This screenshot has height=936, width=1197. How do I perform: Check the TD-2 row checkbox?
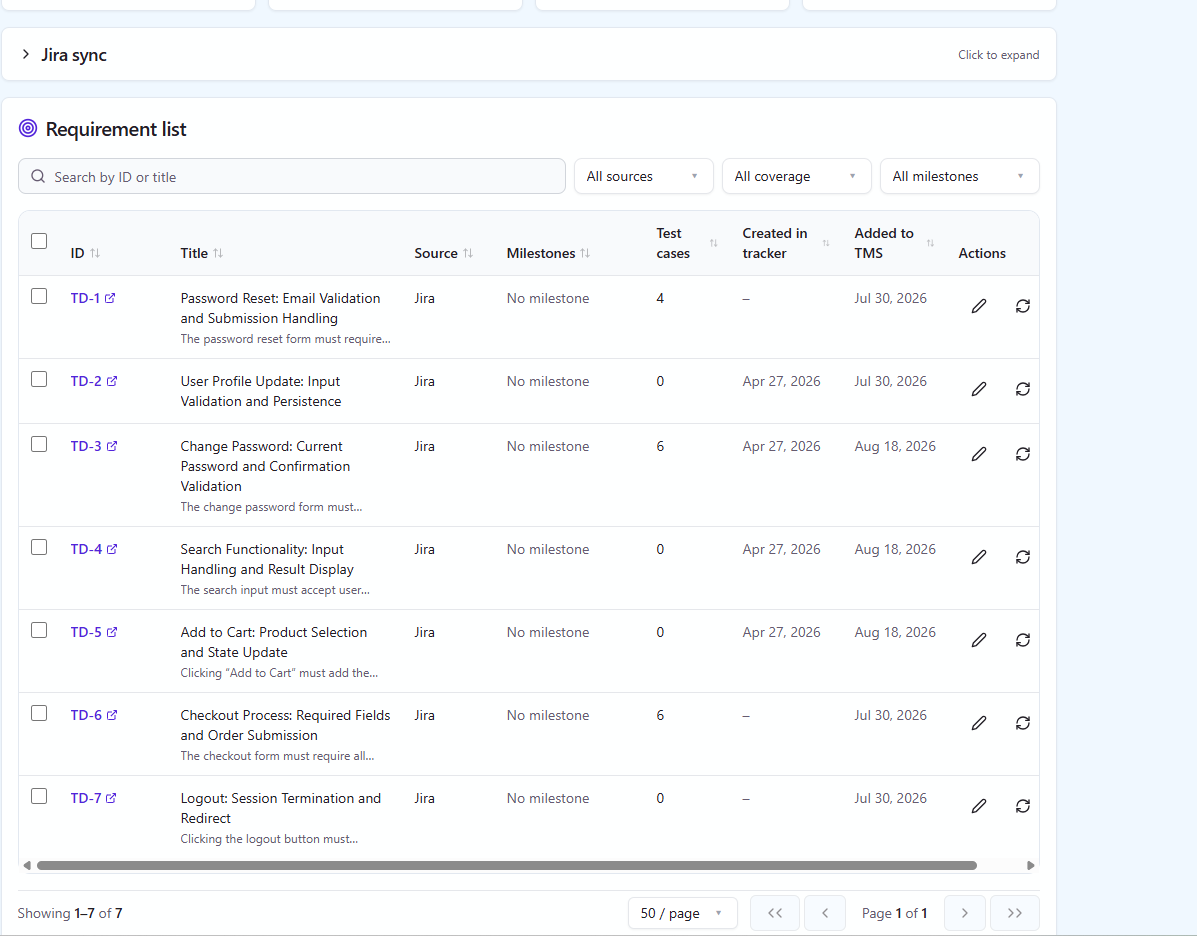[39, 379]
